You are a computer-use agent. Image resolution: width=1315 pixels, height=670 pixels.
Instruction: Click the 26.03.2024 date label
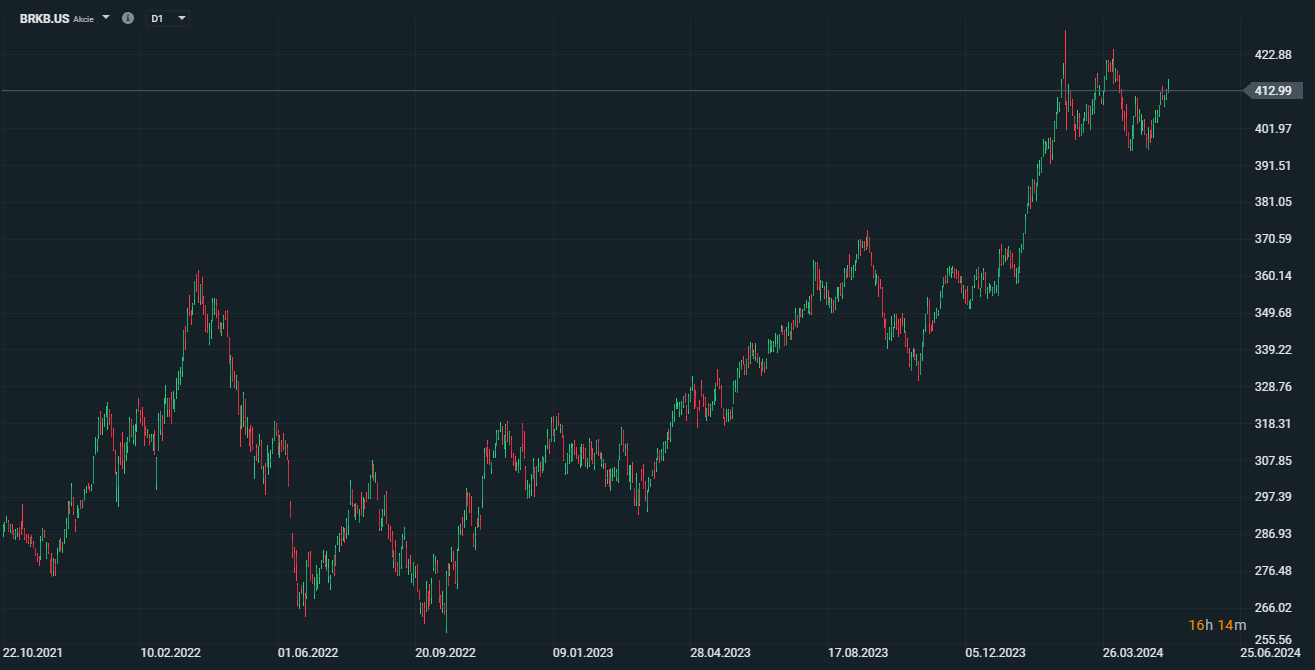(1133, 653)
